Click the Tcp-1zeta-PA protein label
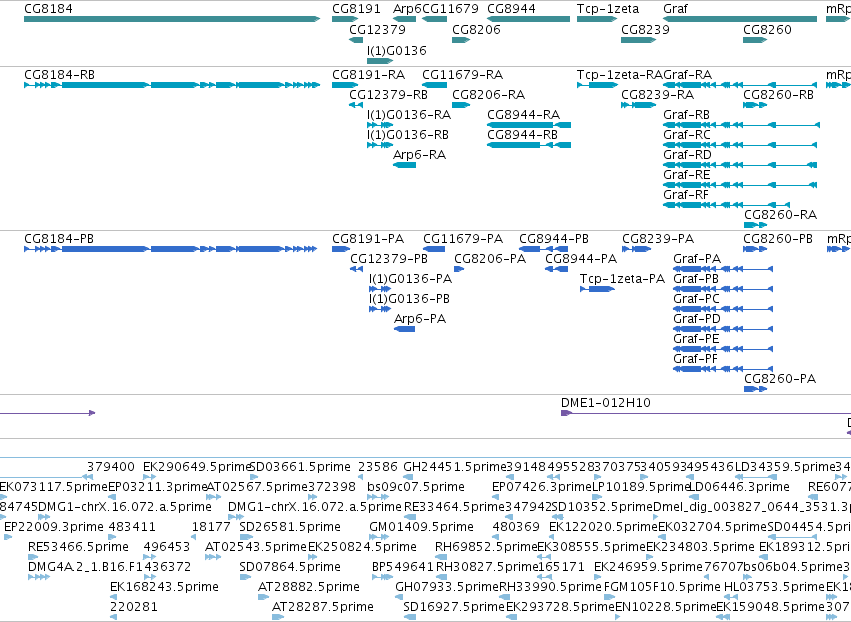 [622, 279]
